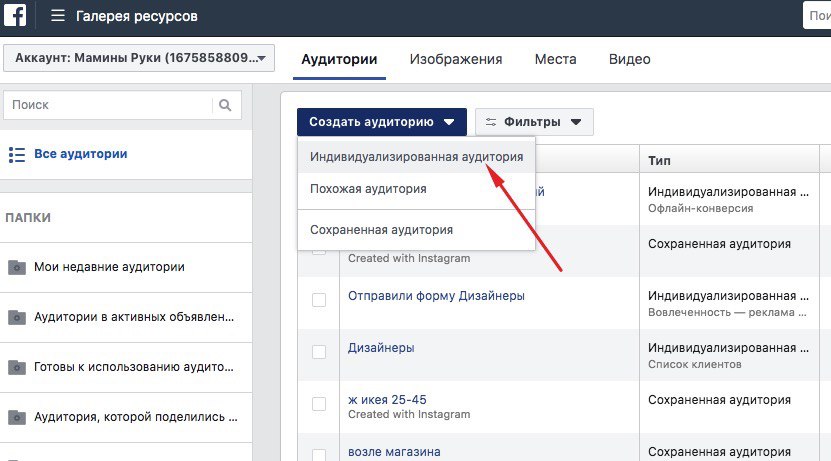The image size is (831, 461).
Task: Open the Создать аудиторию dropdown button
Action: pos(382,122)
